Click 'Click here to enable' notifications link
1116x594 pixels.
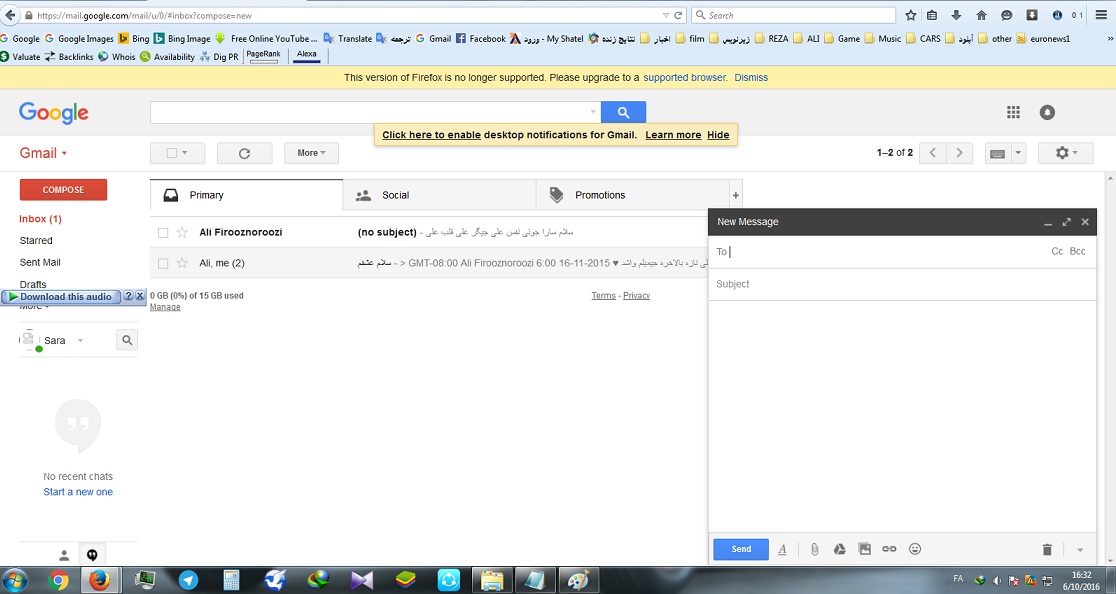[x=431, y=135]
